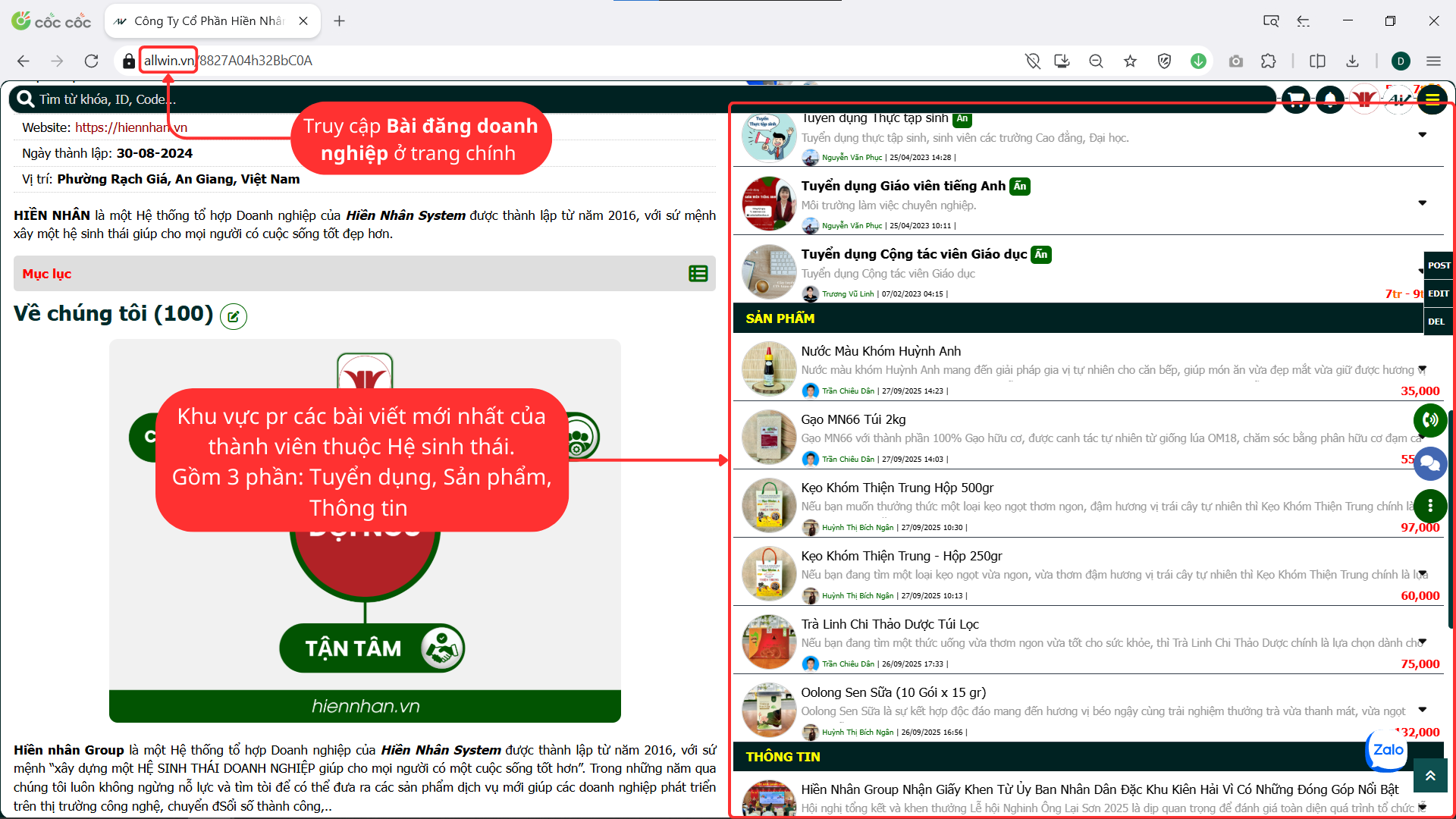Expand Tuyển dụng Giáo viên tiếng Anh arrow
Viewport: 1456px width, 819px height.
(x=1423, y=202)
